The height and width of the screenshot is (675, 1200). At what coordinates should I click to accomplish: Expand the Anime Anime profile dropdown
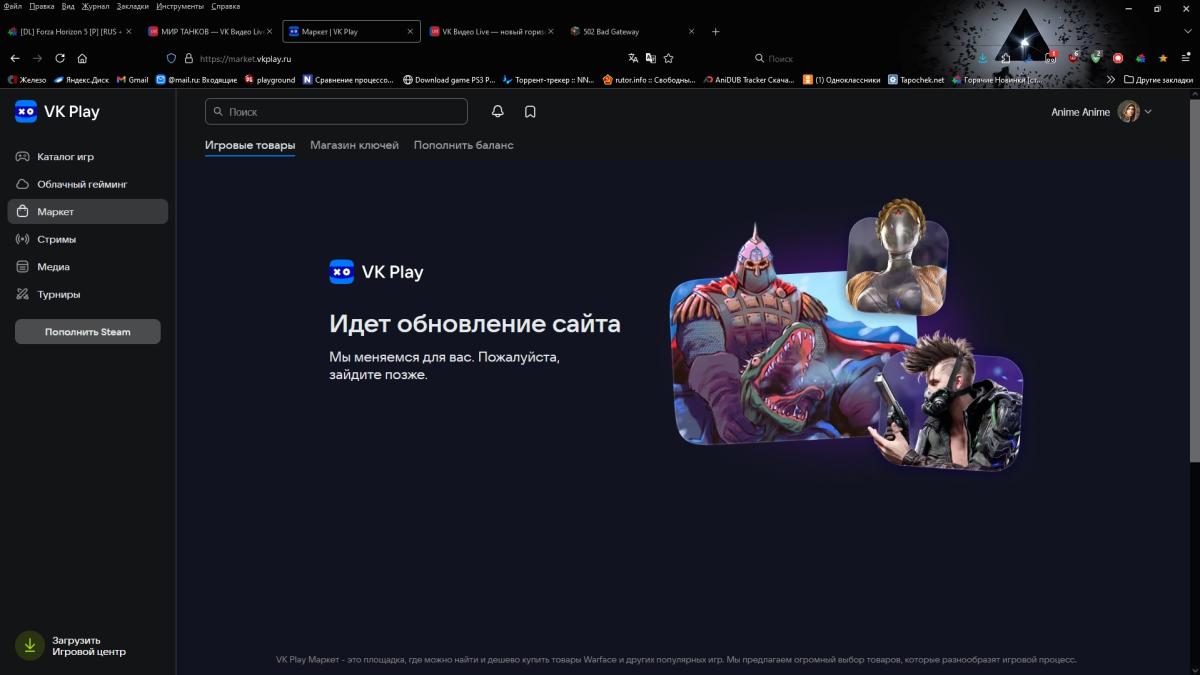pos(1148,112)
